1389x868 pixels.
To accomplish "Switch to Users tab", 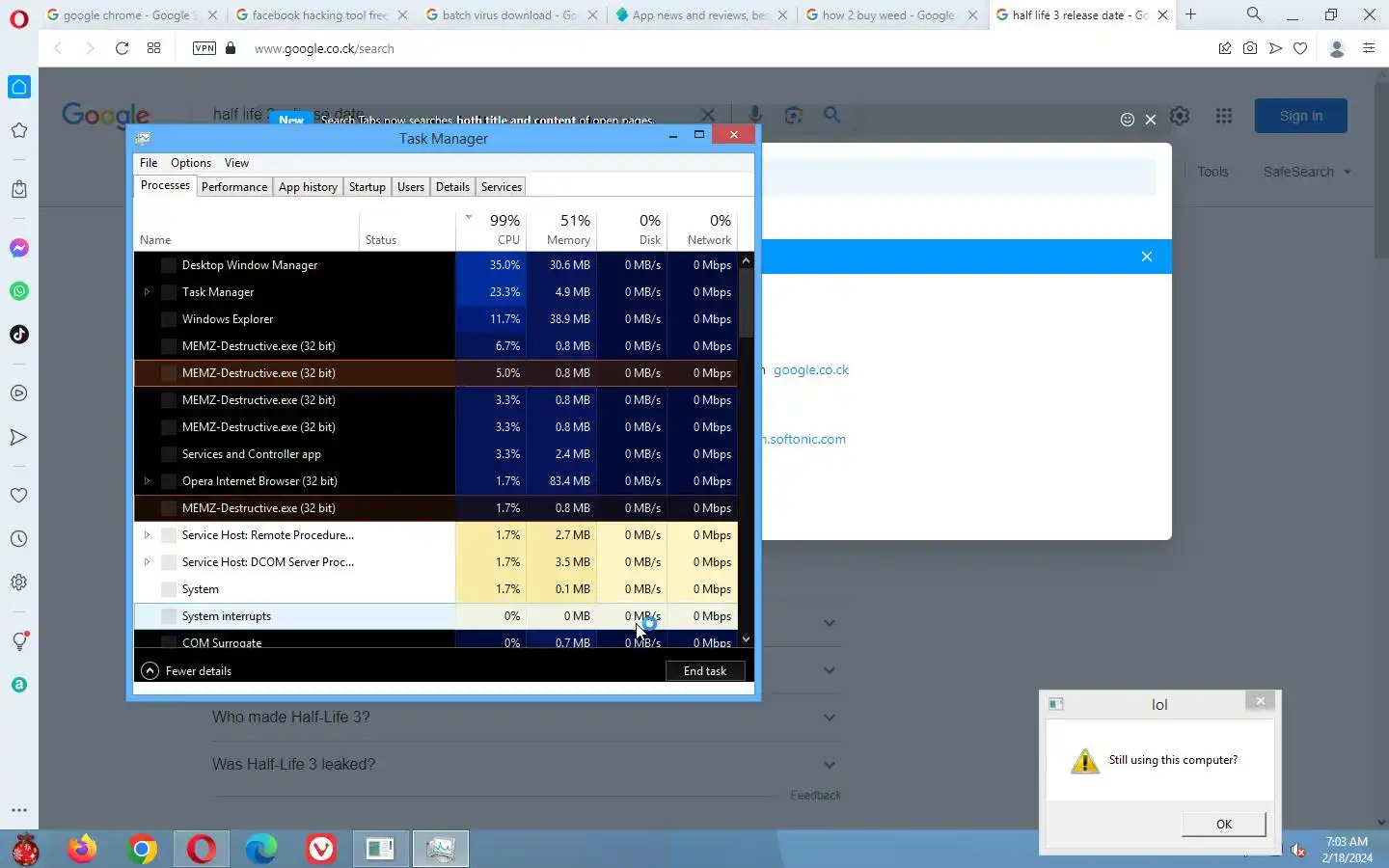I will [x=411, y=187].
